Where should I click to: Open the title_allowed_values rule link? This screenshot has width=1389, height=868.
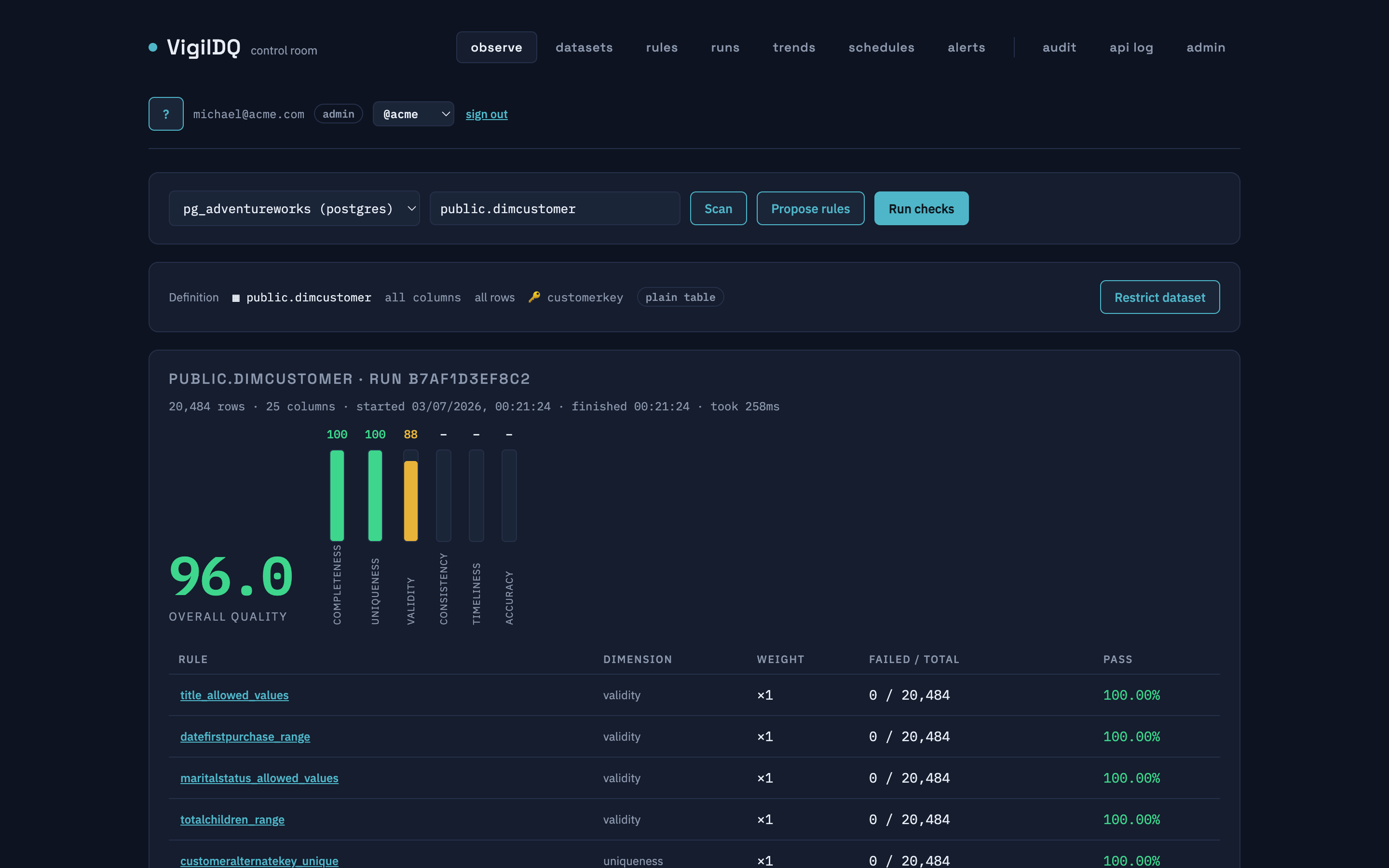tap(234, 694)
